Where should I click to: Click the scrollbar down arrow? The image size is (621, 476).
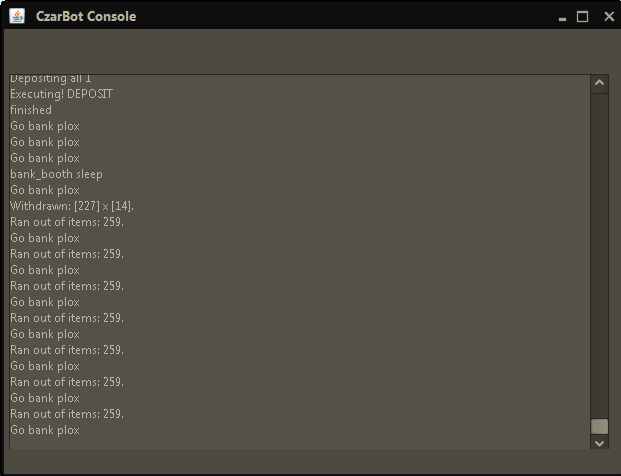[x=599, y=441]
